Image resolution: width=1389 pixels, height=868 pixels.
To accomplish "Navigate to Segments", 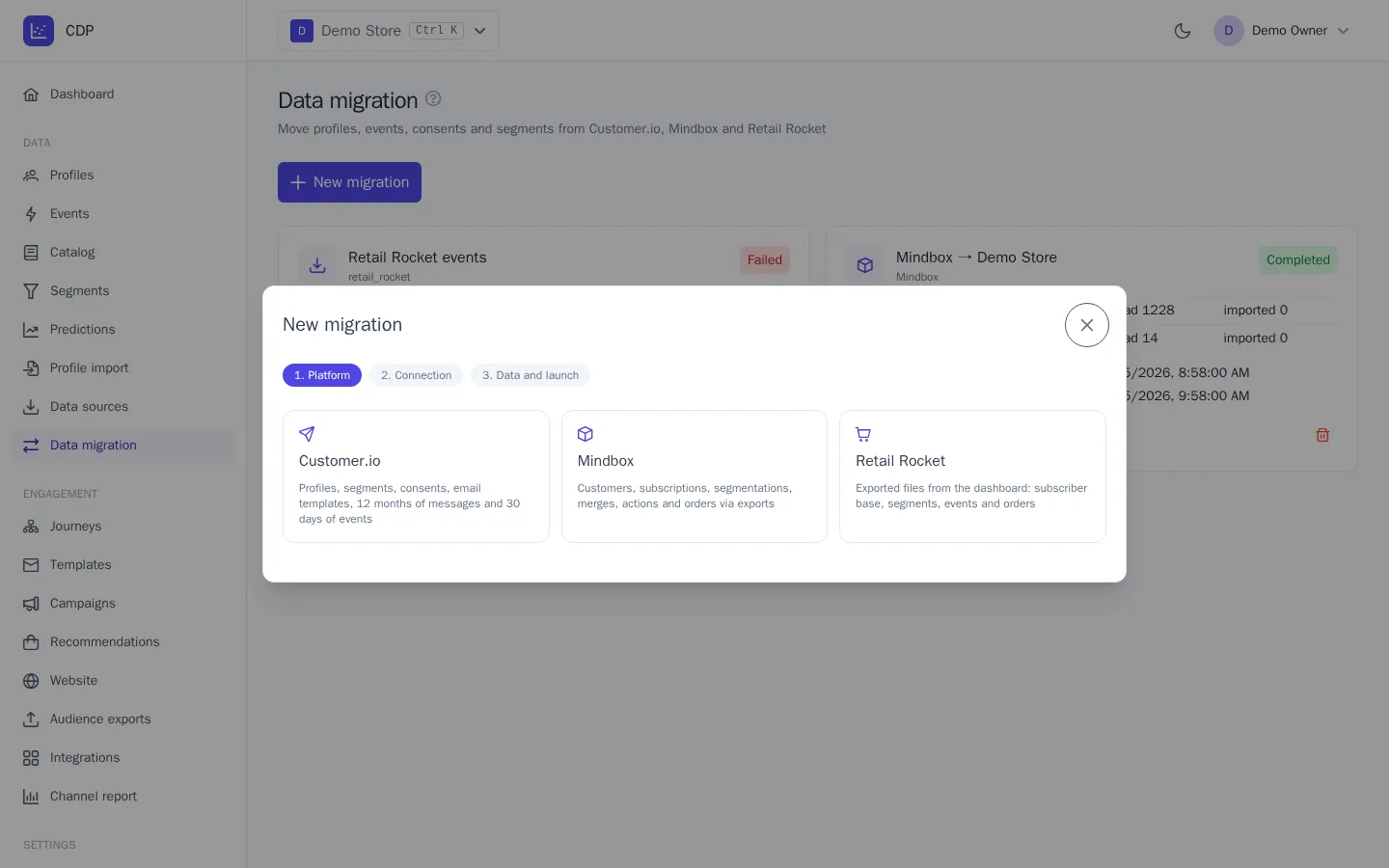I will click(x=123, y=291).
